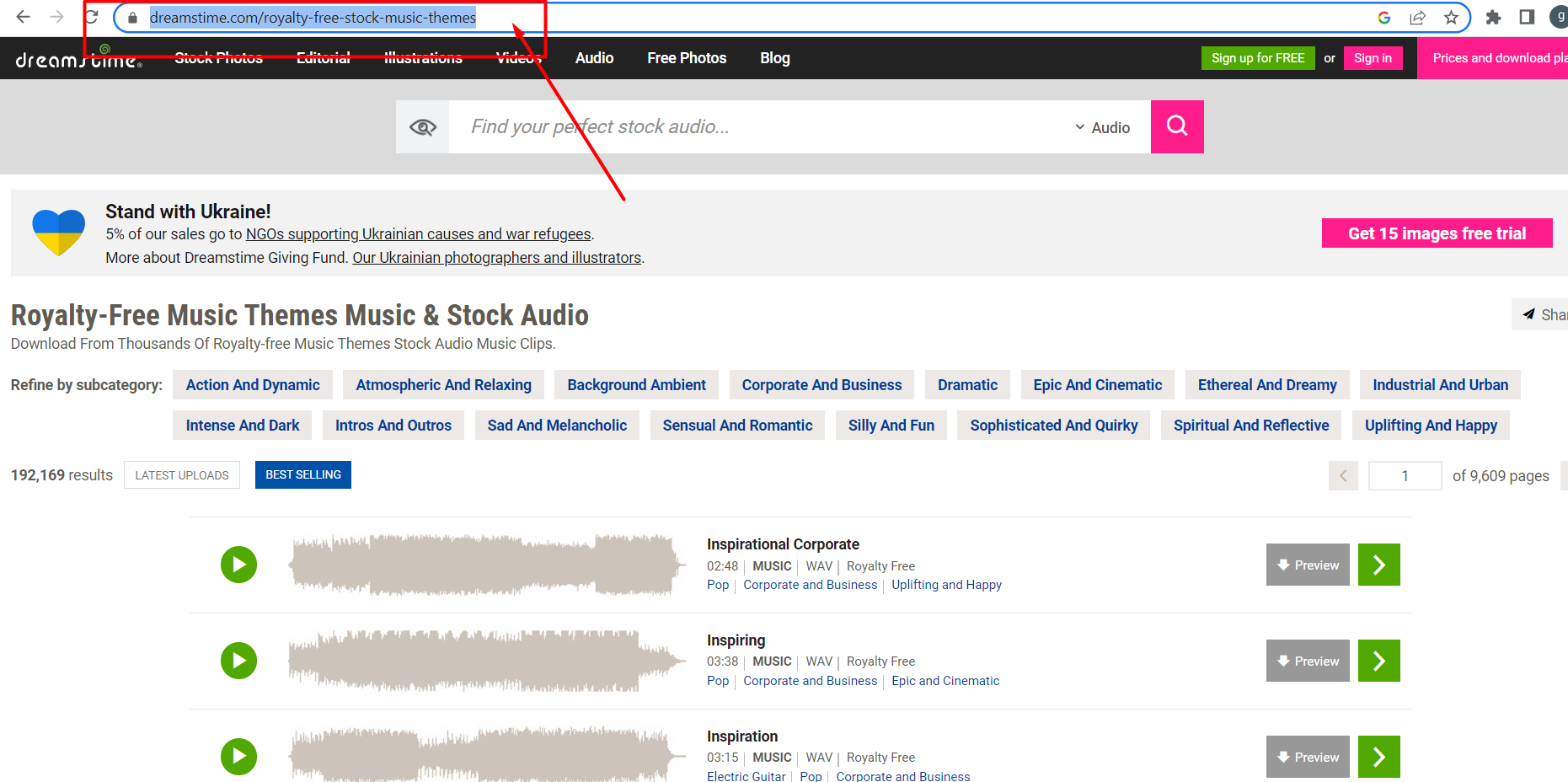The image size is (1568, 782).
Task: Filter by Action And Dynamic subcategory
Action: [253, 385]
